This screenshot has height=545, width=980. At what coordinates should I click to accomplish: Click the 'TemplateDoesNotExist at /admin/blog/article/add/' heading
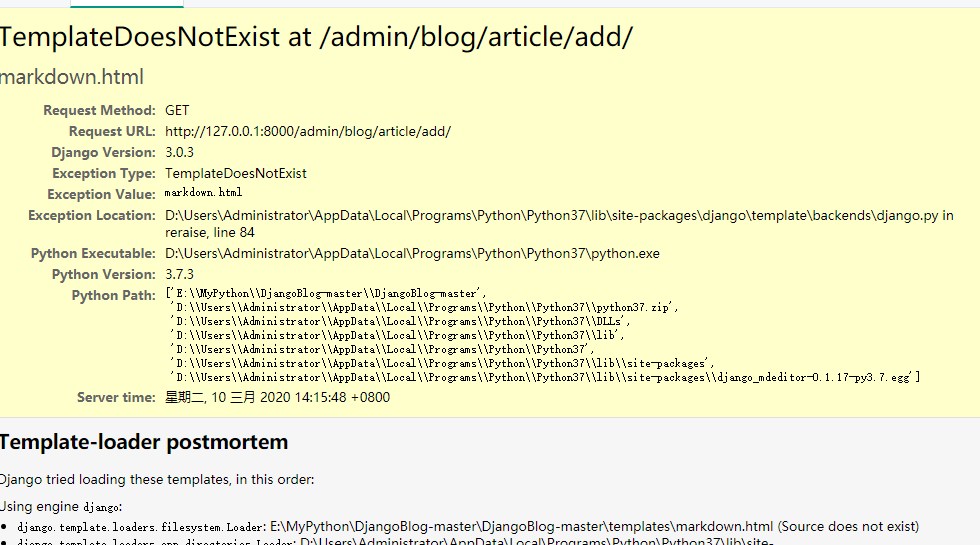pos(316,38)
